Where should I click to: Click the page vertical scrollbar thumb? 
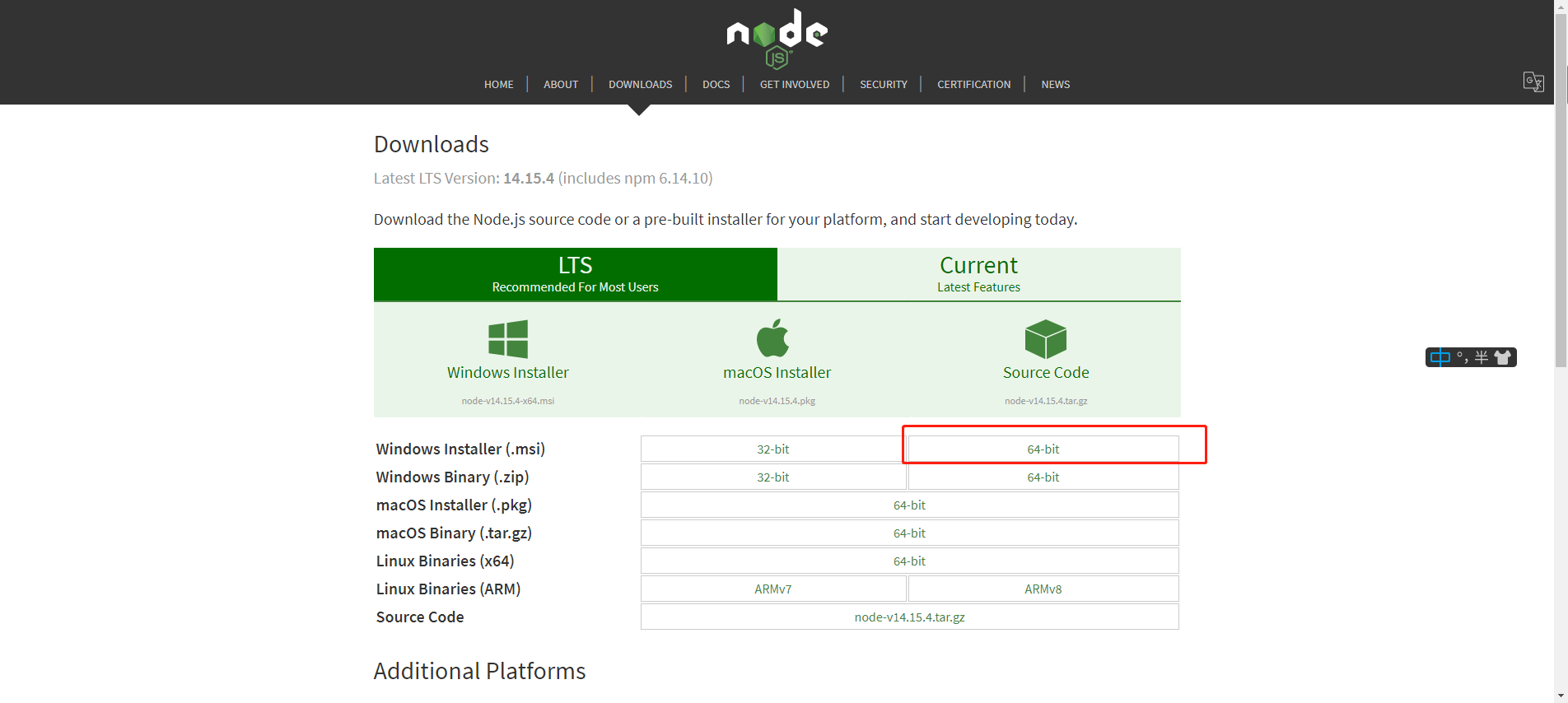(1561, 191)
